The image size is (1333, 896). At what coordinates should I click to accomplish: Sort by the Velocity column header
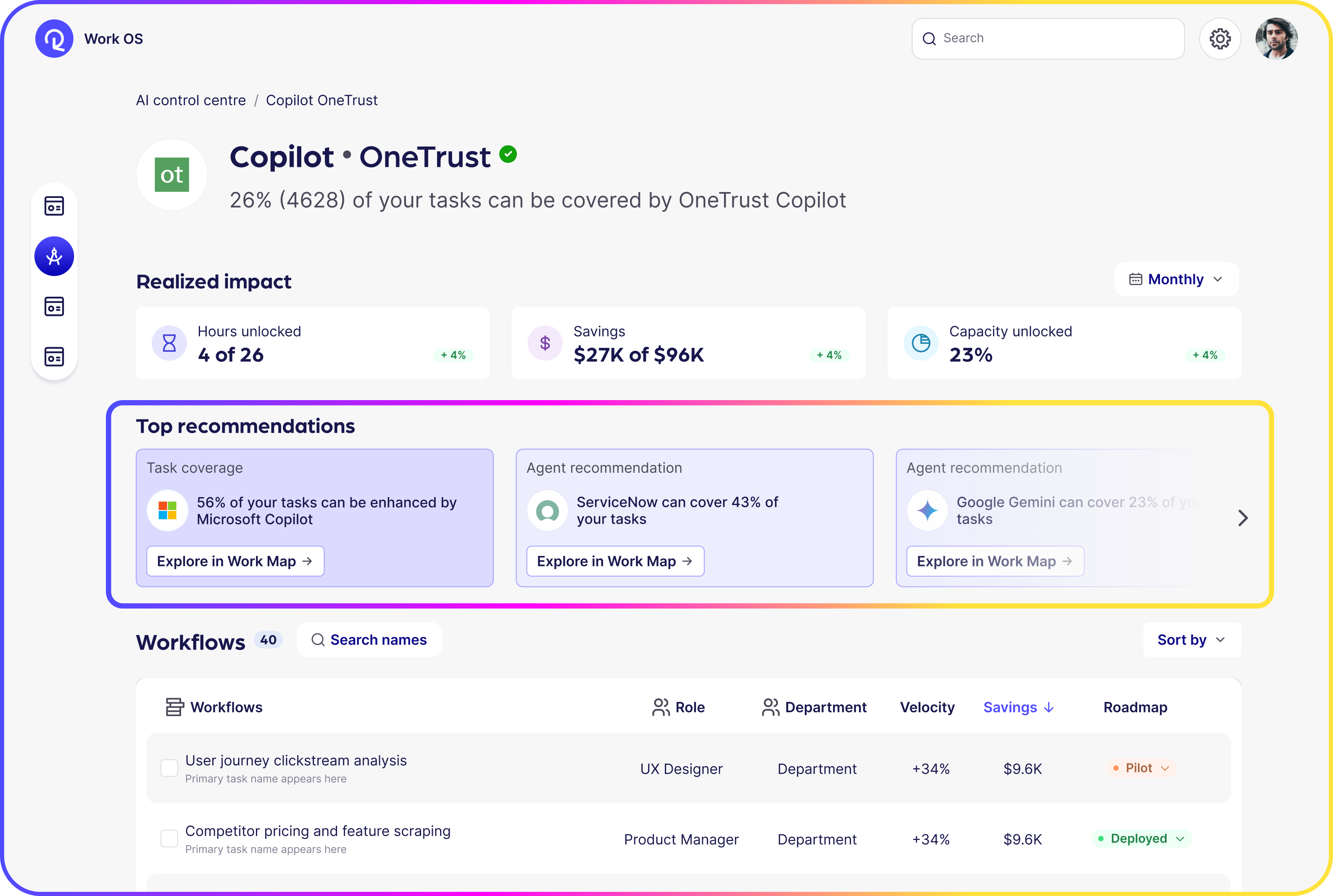(927, 707)
